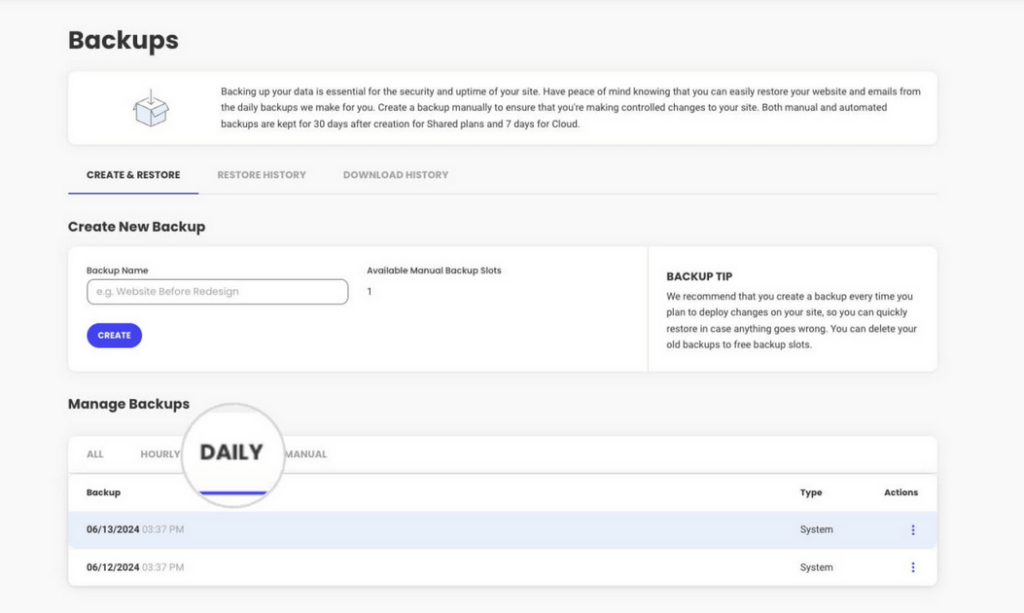
Task: Open actions menu for 06/12/2024 backup
Action: (912, 567)
